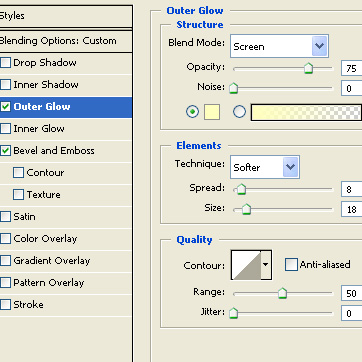The height and width of the screenshot is (362, 362).
Task: Enable the Color Overlay checkbox
Action: tap(5, 239)
